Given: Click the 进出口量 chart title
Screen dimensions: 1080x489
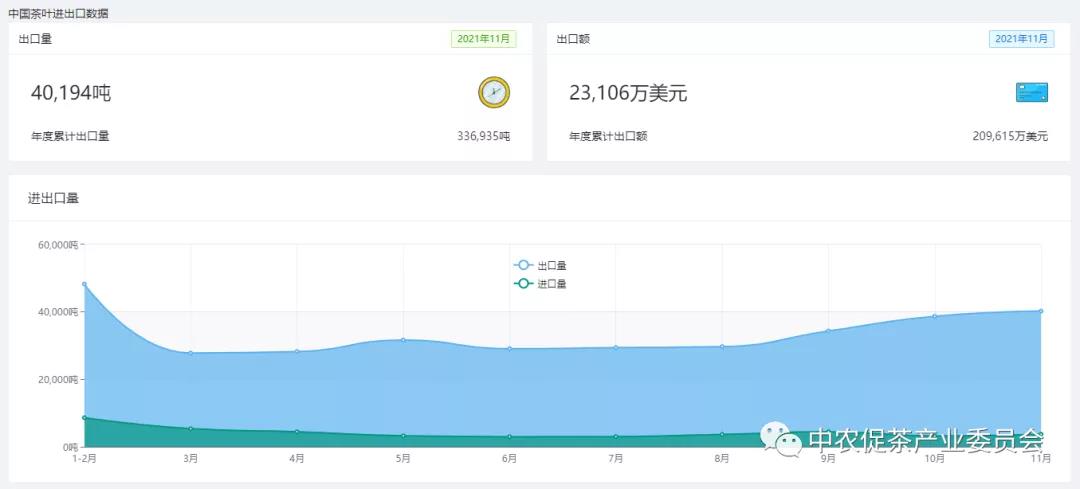Looking at the screenshot, I should pyautogui.click(x=53, y=198).
